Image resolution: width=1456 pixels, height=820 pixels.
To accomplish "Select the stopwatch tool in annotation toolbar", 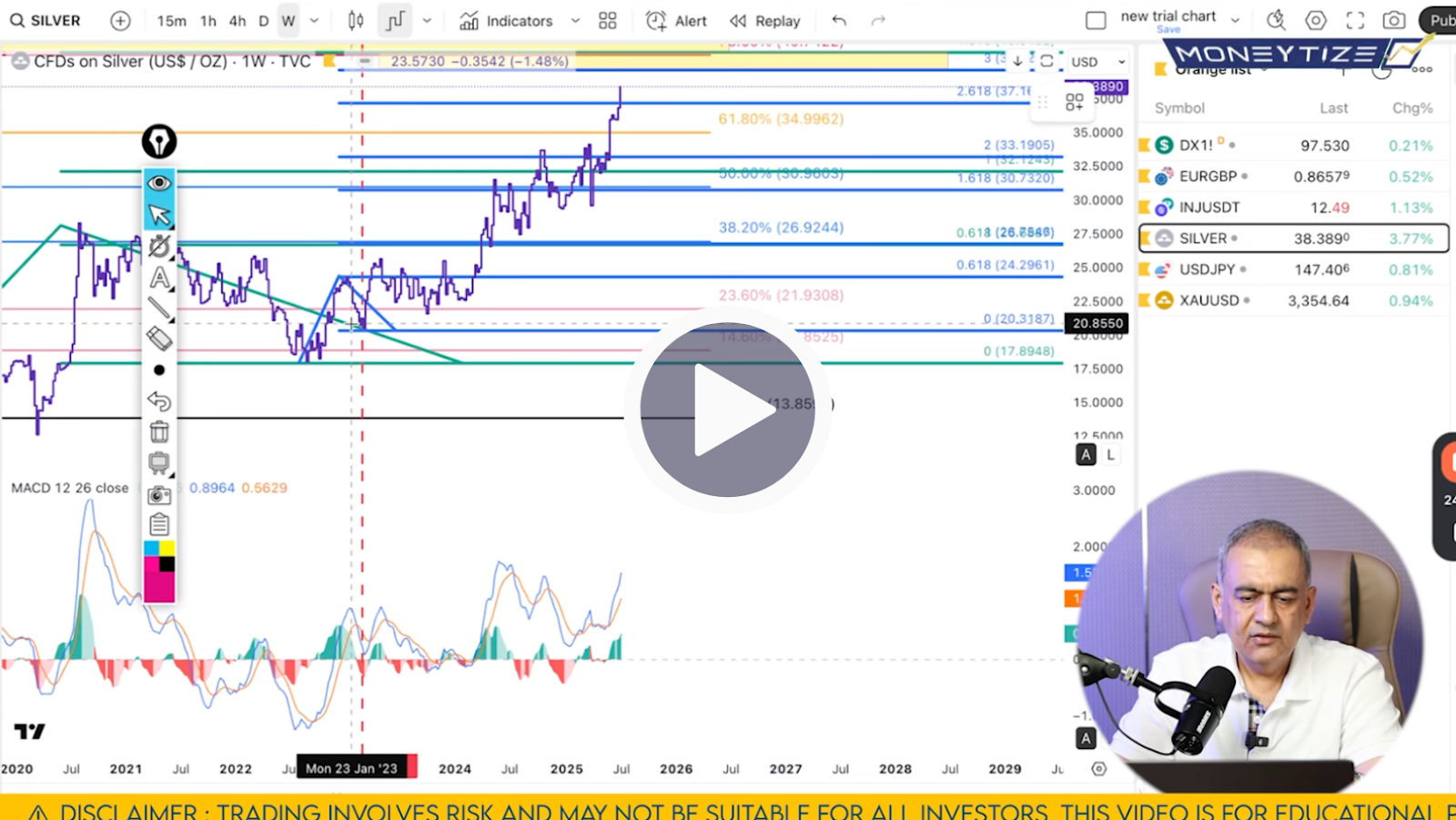I will click(159, 247).
